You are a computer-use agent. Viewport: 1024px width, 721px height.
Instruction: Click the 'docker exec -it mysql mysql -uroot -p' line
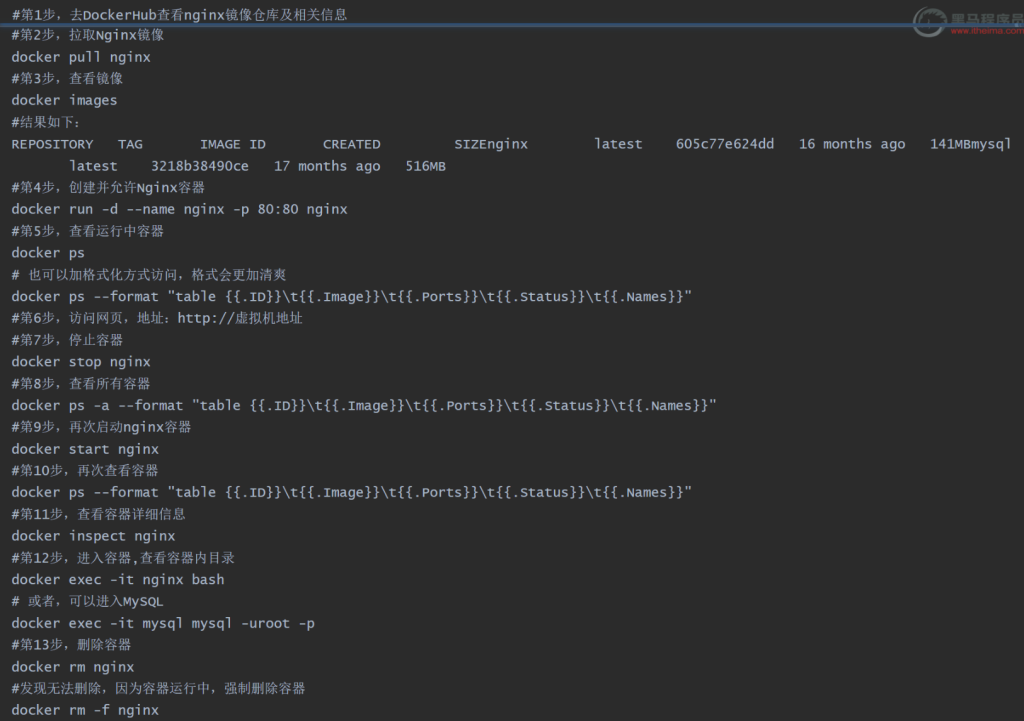tap(163, 623)
